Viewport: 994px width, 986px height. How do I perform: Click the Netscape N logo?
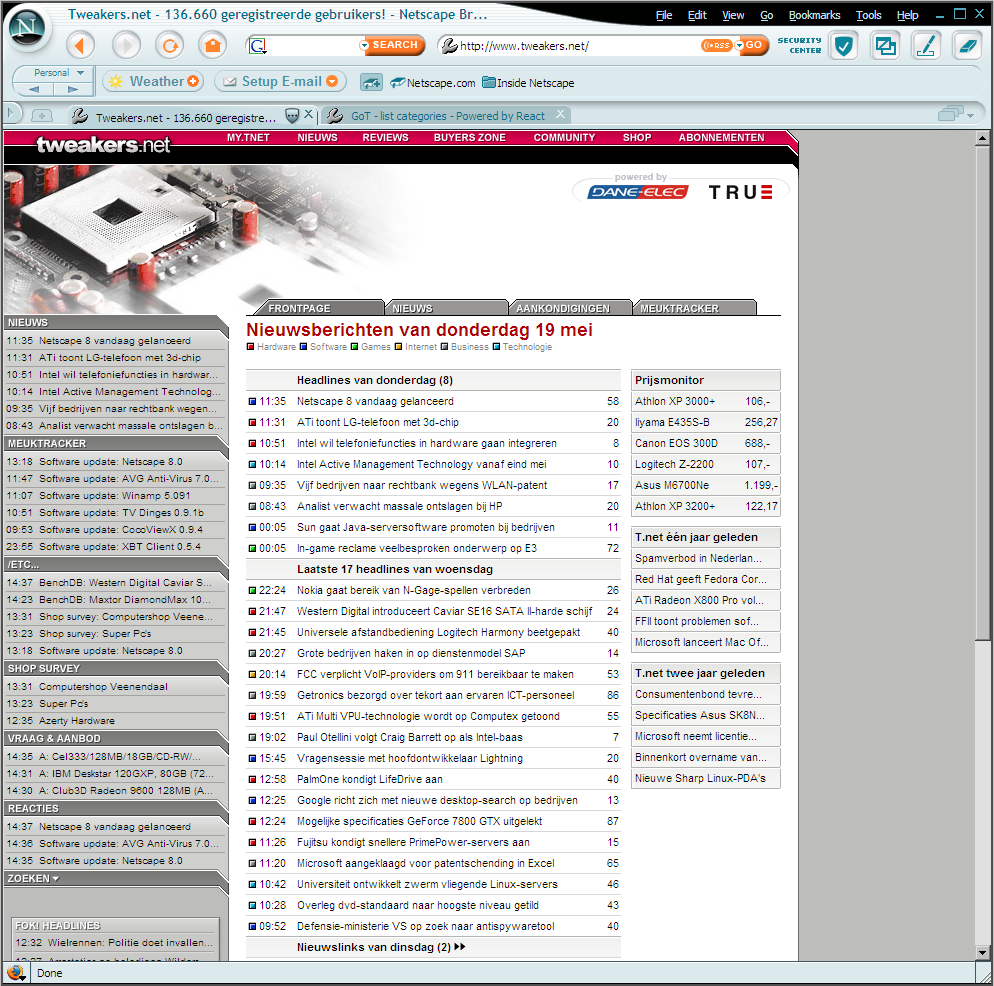pos(27,27)
